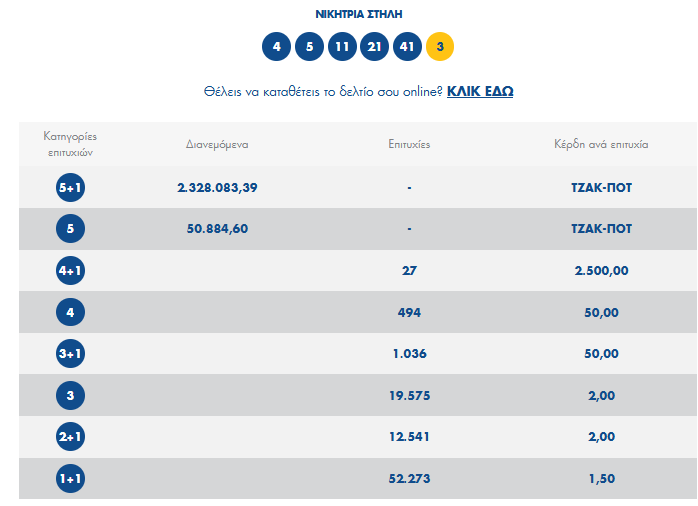Click the jackpot amount 2.328.083,39
698x506 pixels.
pos(218,187)
